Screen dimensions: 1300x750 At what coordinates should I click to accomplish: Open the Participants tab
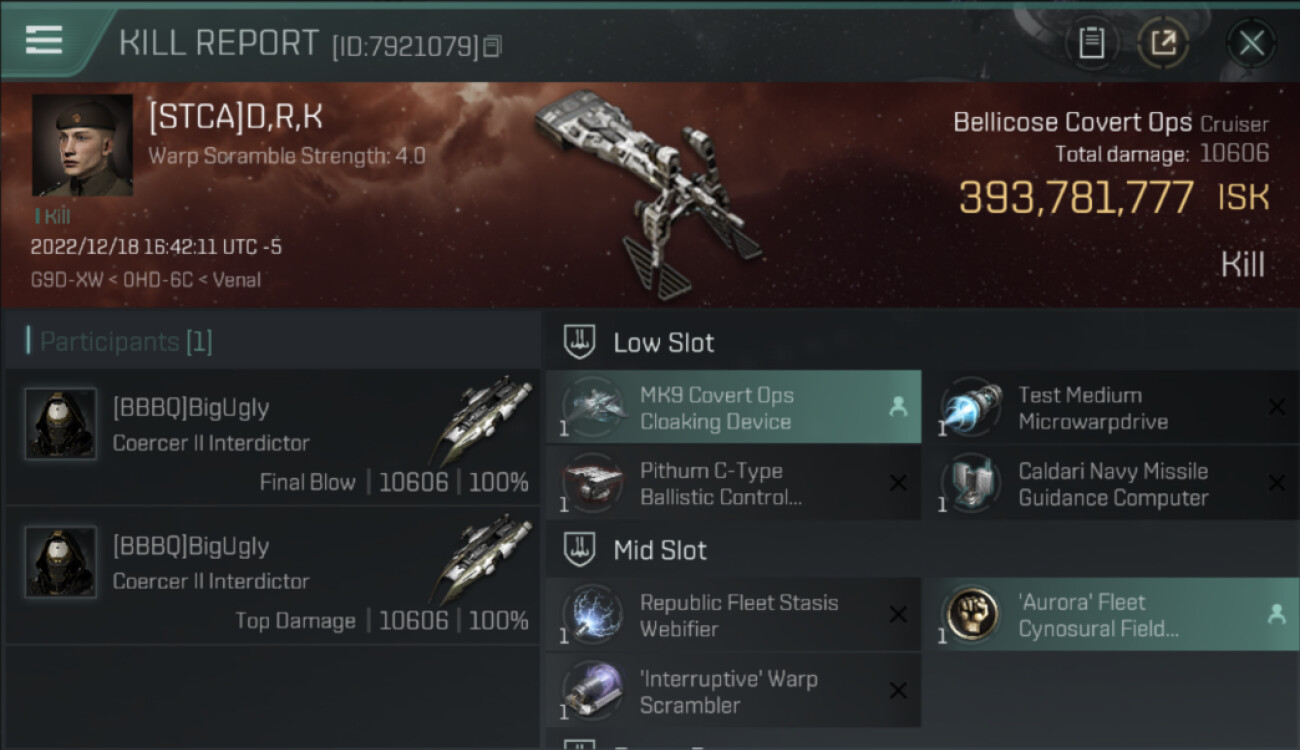click(x=120, y=342)
